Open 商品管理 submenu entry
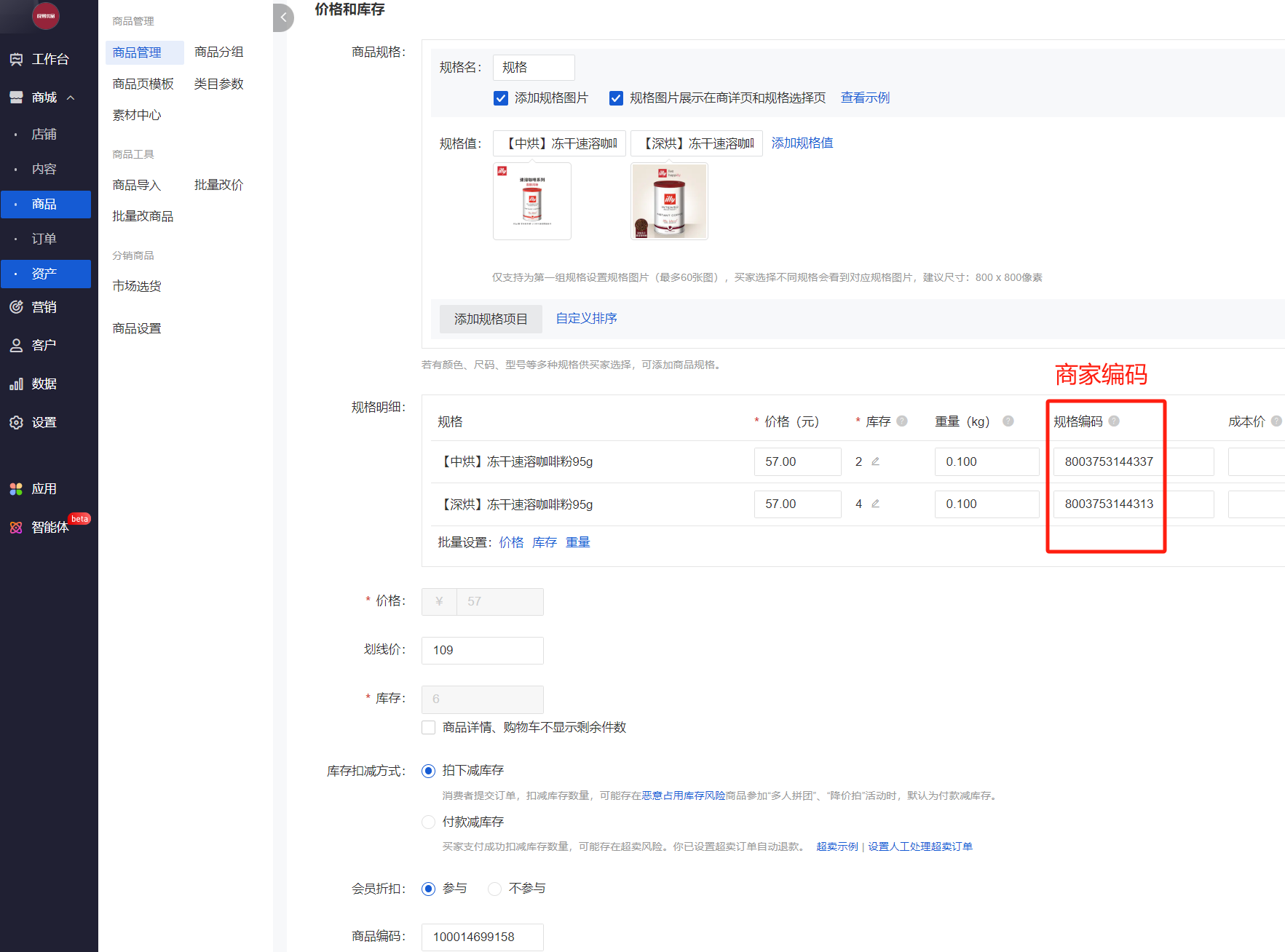Screen dimensions: 1285x952 click(x=144, y=52)
